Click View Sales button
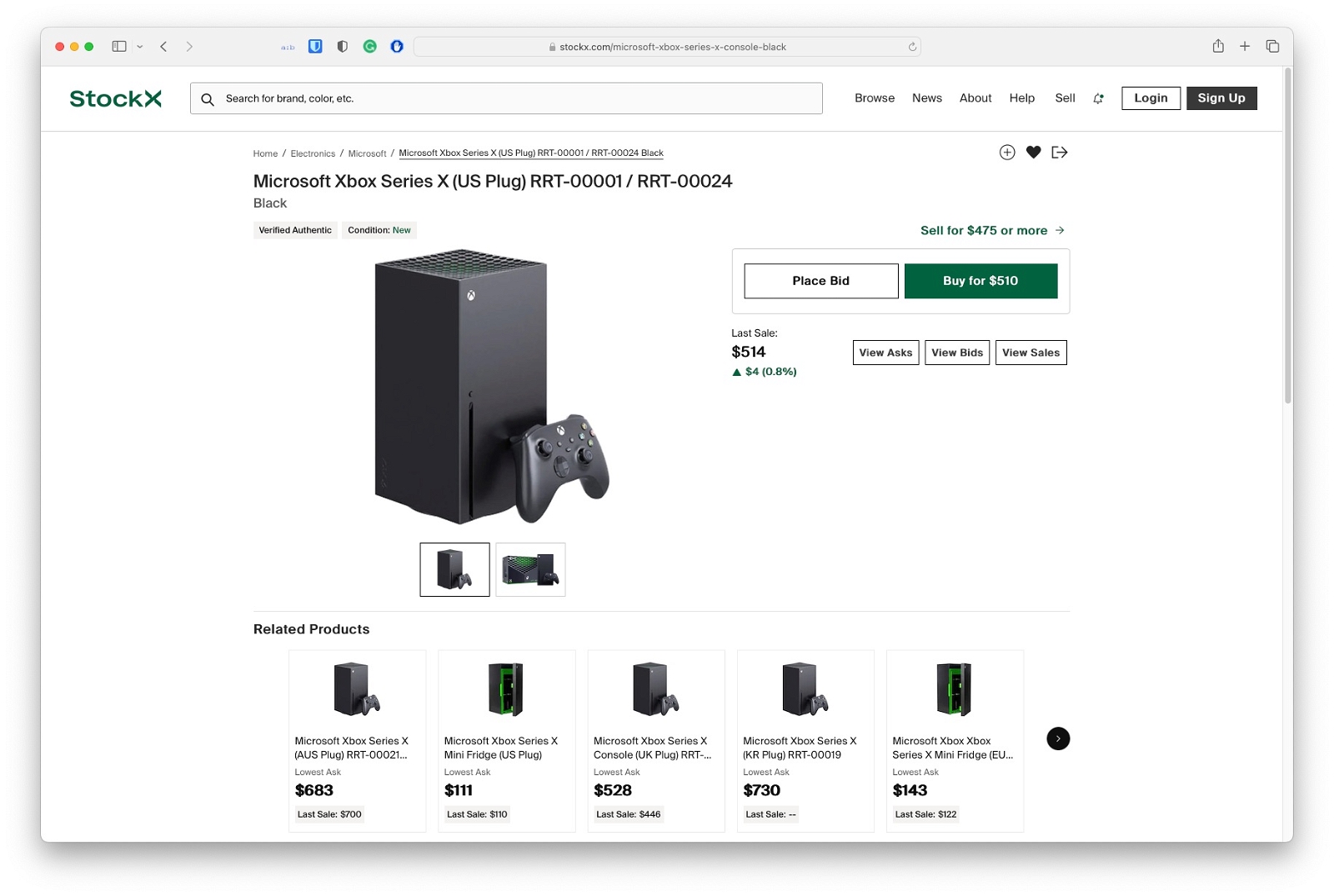1334x896 pixels. coord(1031,353)
